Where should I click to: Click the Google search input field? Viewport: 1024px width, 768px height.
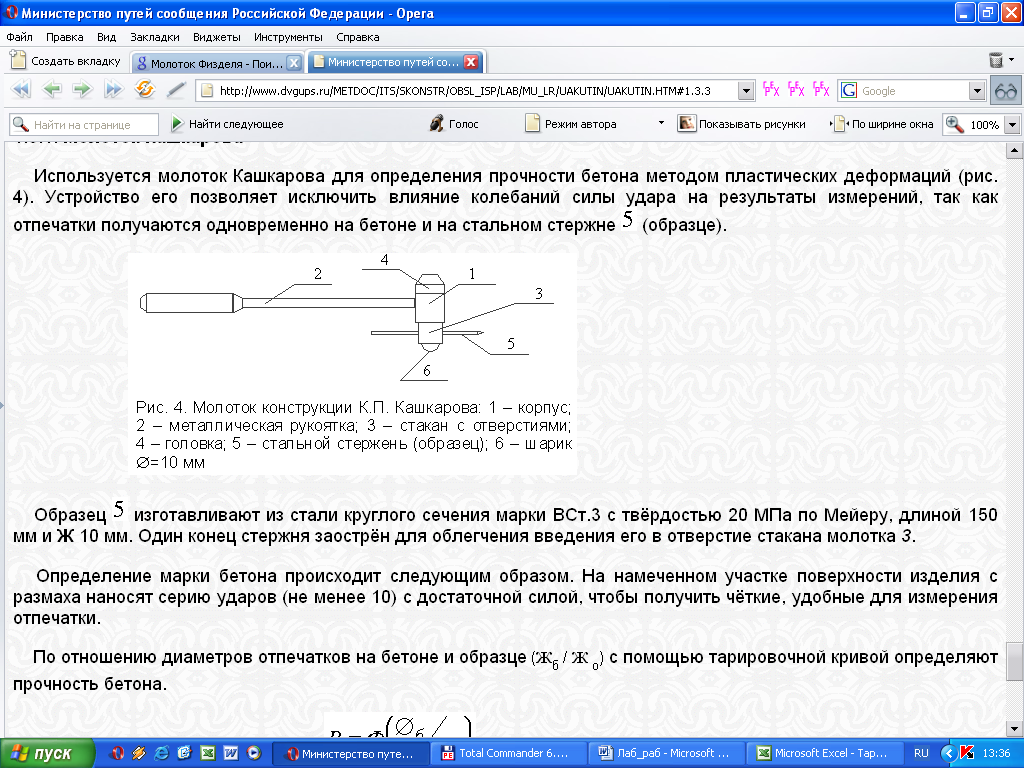click(x=914, y=91)
